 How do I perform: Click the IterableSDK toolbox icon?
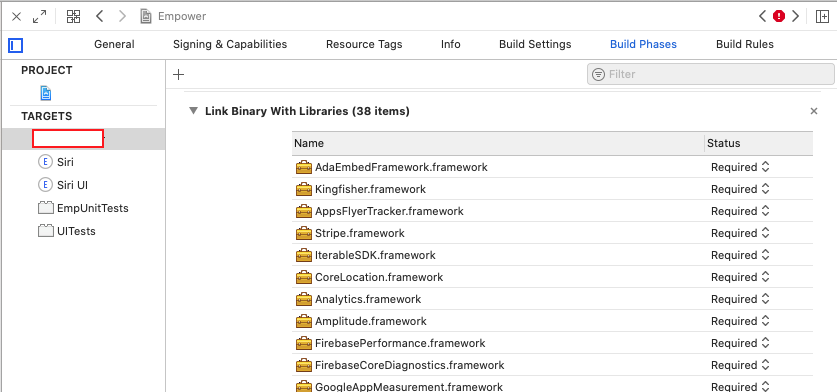(303, 255)
